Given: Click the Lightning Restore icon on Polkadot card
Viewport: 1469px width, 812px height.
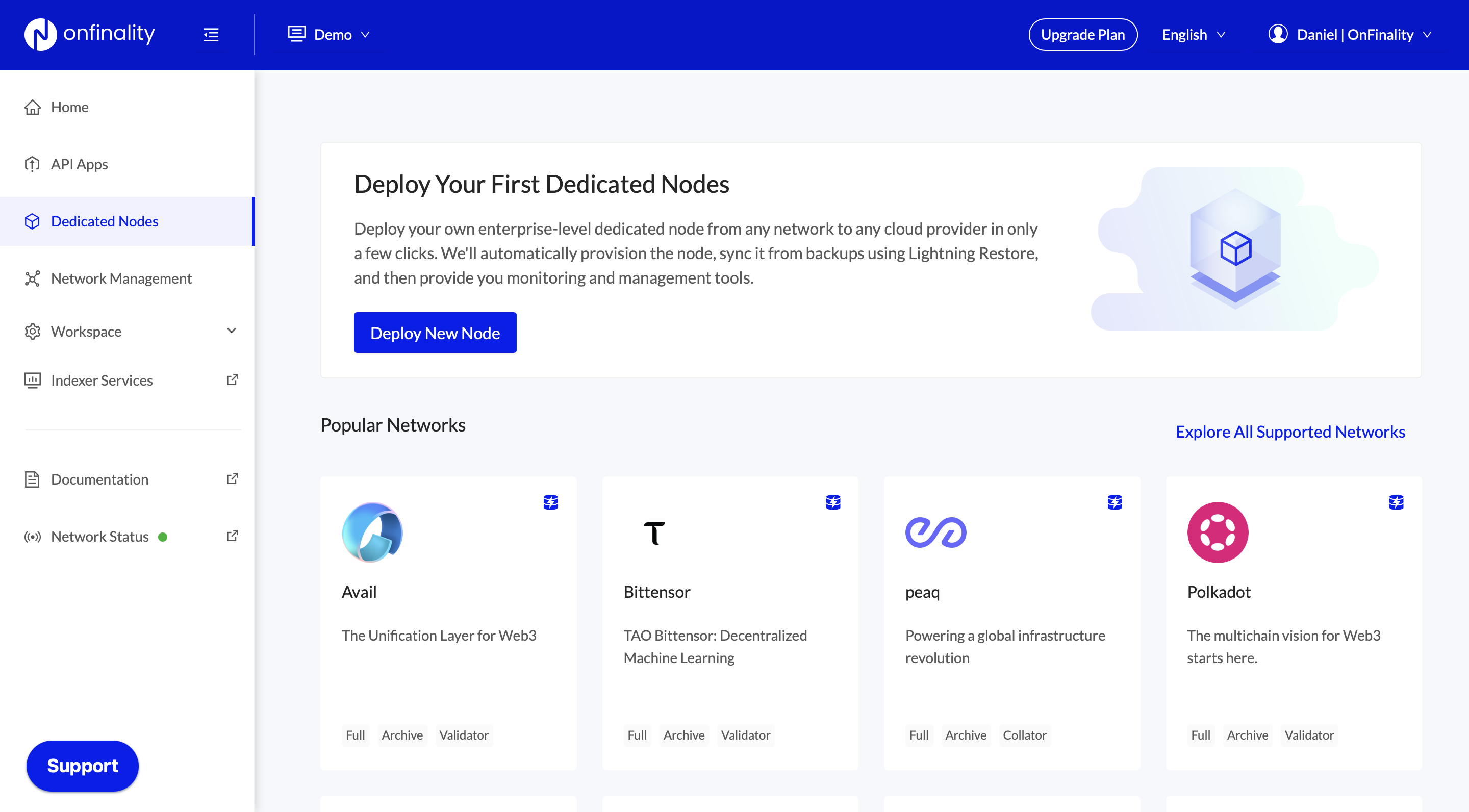Looking at the screenshot, I should [1396, 502].
